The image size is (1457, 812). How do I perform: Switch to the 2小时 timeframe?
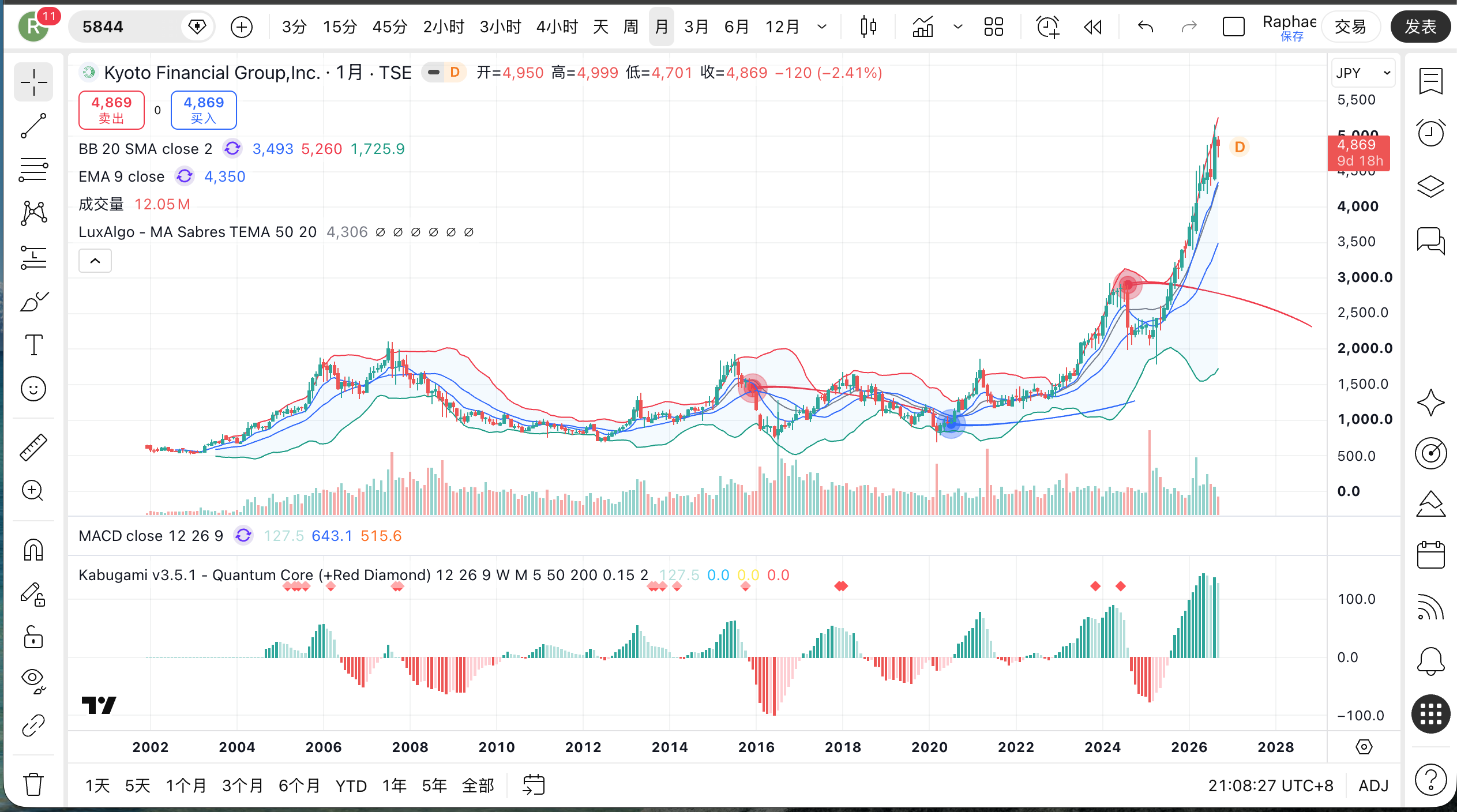tap(444, 27)
